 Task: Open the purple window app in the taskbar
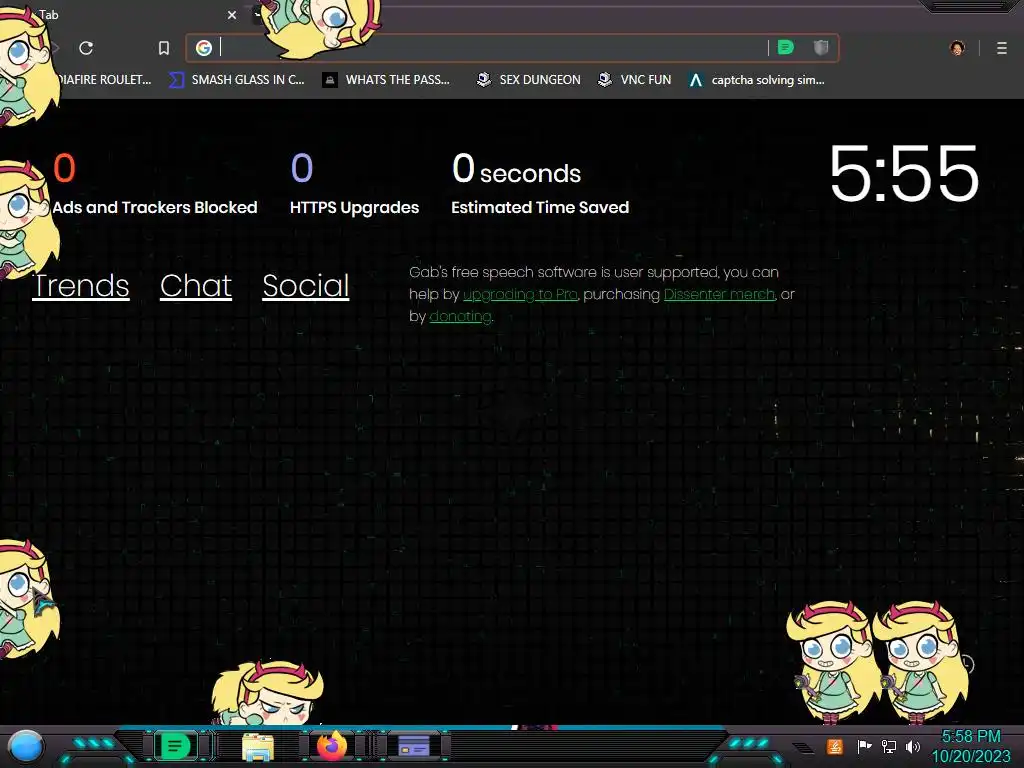coord(414,746)
